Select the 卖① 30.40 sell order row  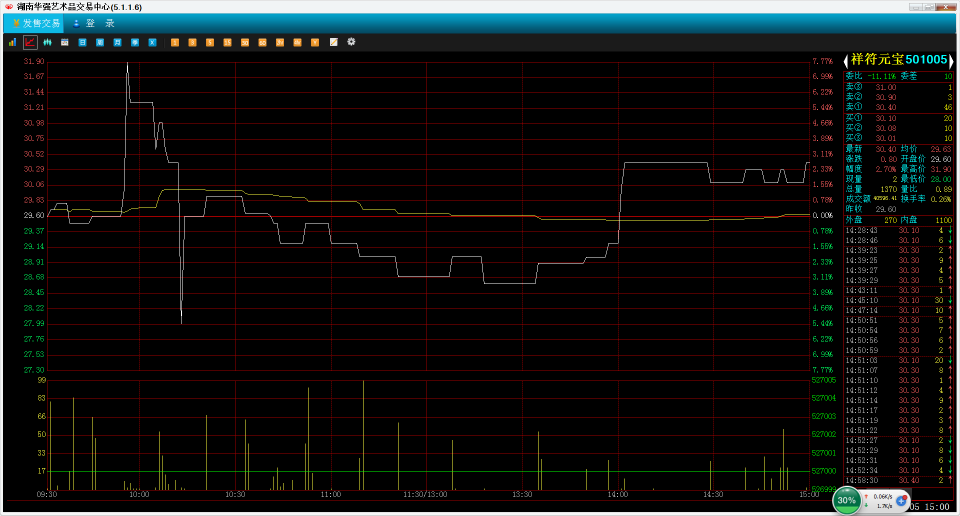click(x=899, y=107)
